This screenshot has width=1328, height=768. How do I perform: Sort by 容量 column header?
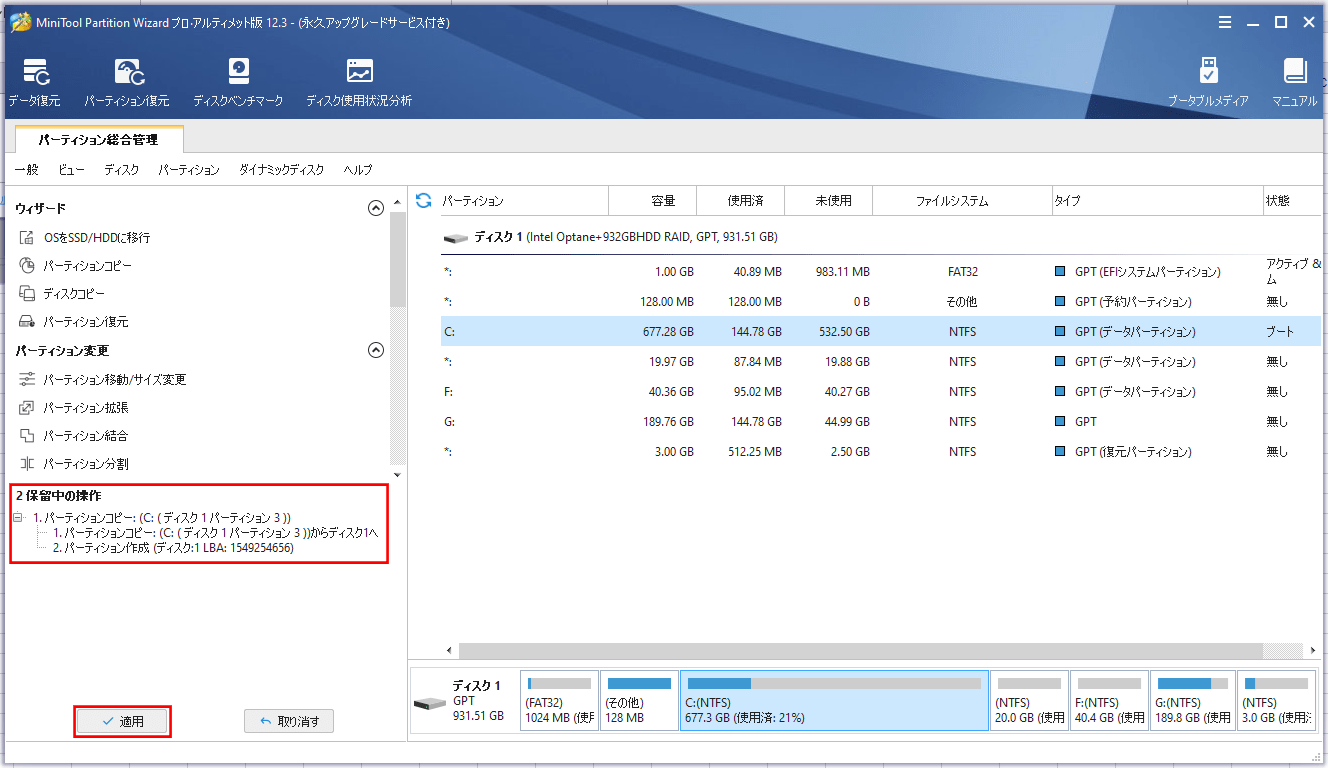(x=653, y=201)
